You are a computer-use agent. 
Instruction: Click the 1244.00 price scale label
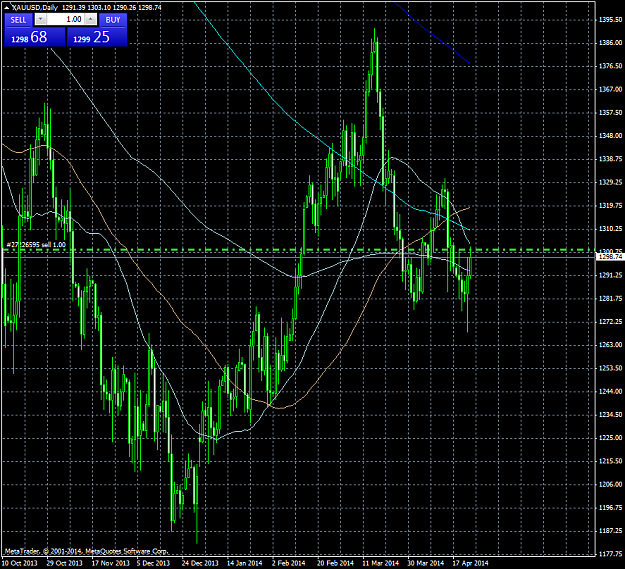(x=611, y=391)
